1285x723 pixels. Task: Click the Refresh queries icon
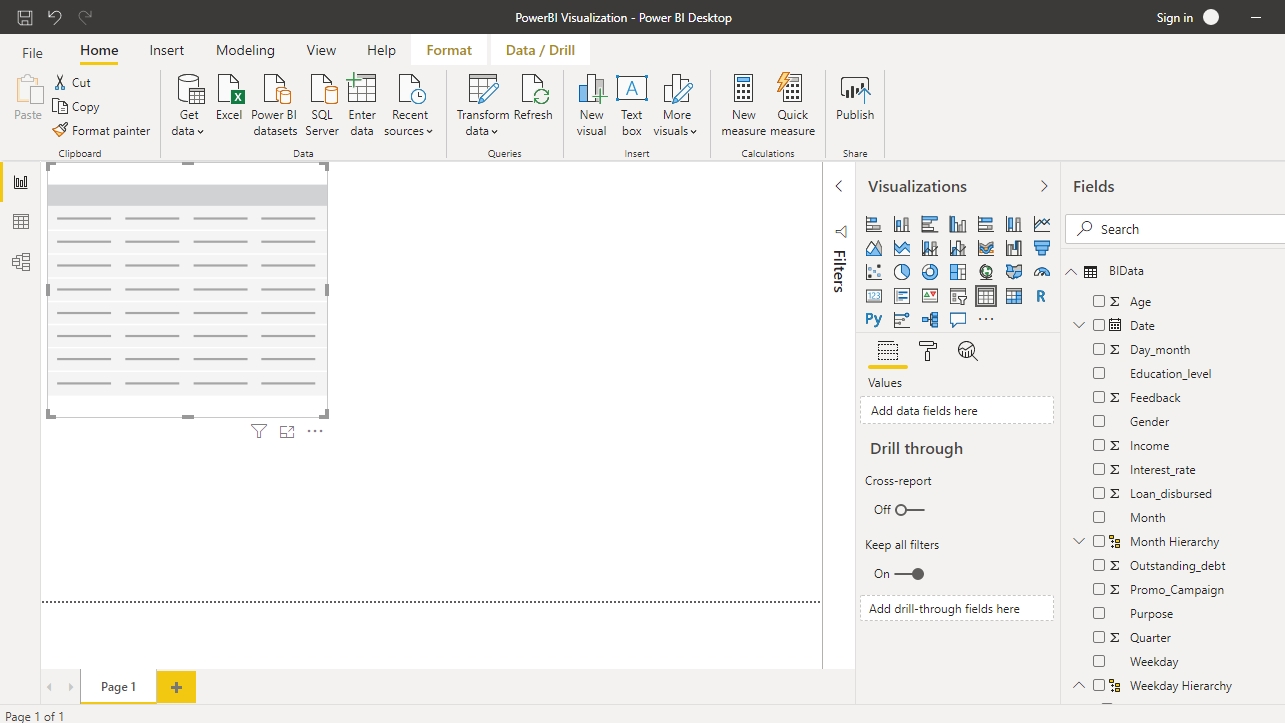point(534,90)
